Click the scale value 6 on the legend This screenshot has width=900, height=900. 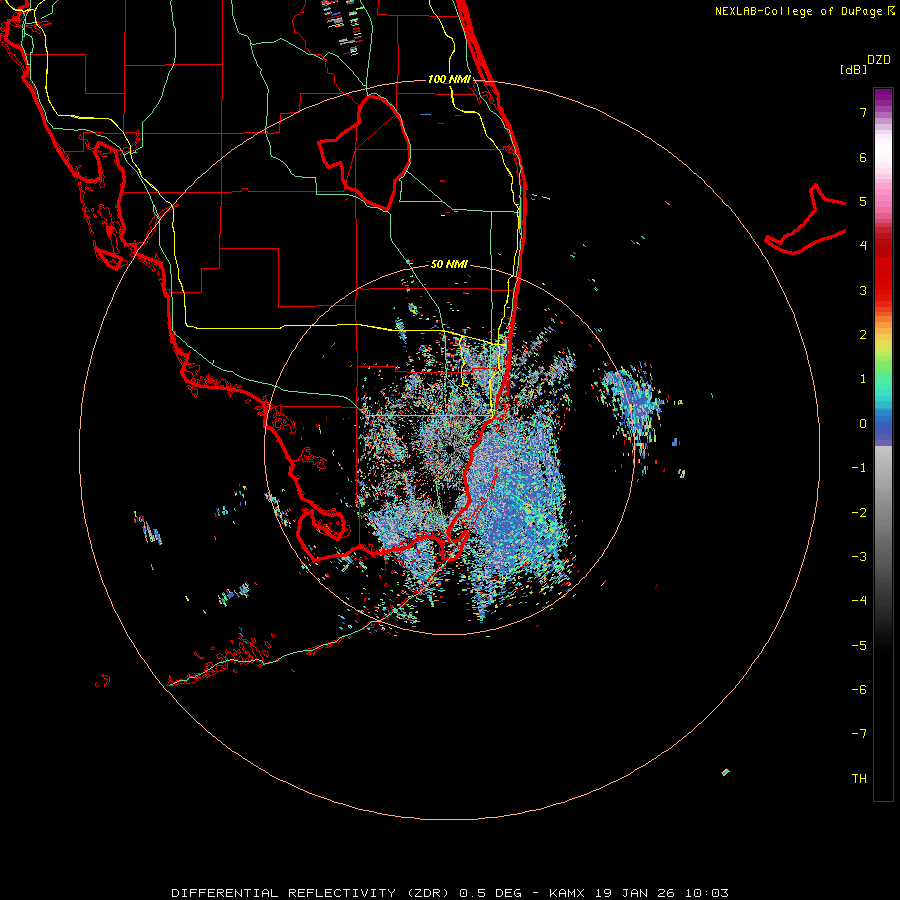tap(863, 157)
